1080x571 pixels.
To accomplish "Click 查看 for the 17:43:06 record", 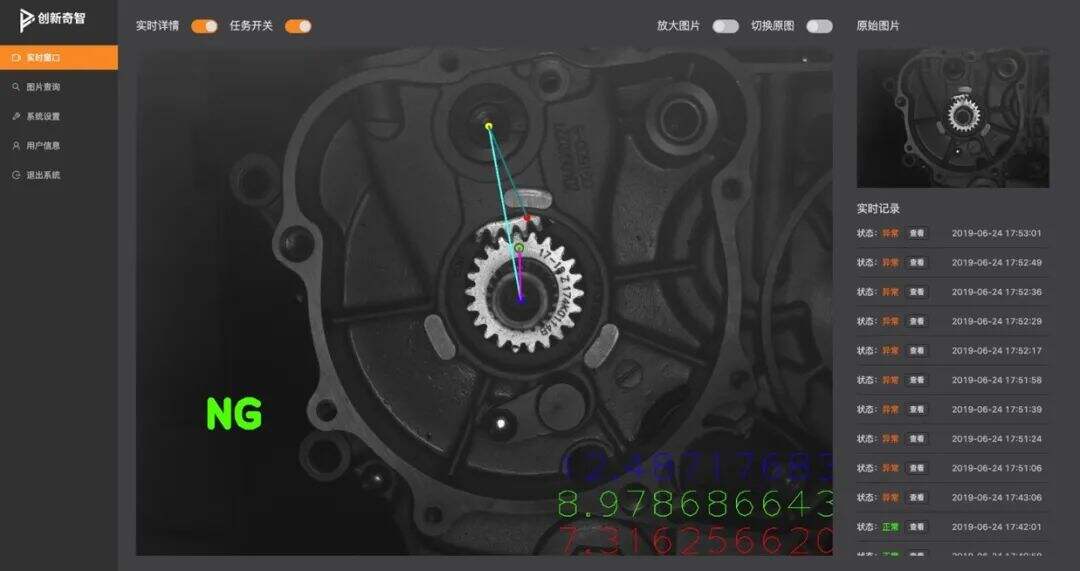I will click(x=917, y=498).
